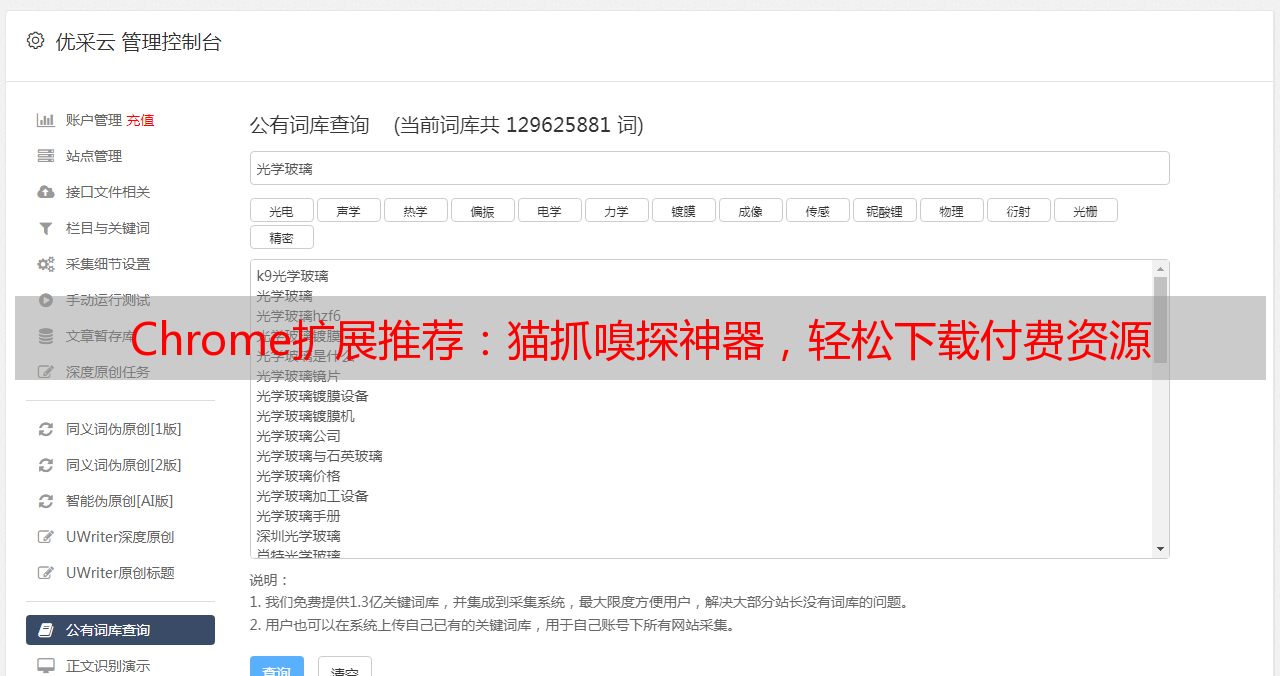Click the 光学玻璃与石英玻璃 result line
1280x676 pixels.
tap(319, 456)
